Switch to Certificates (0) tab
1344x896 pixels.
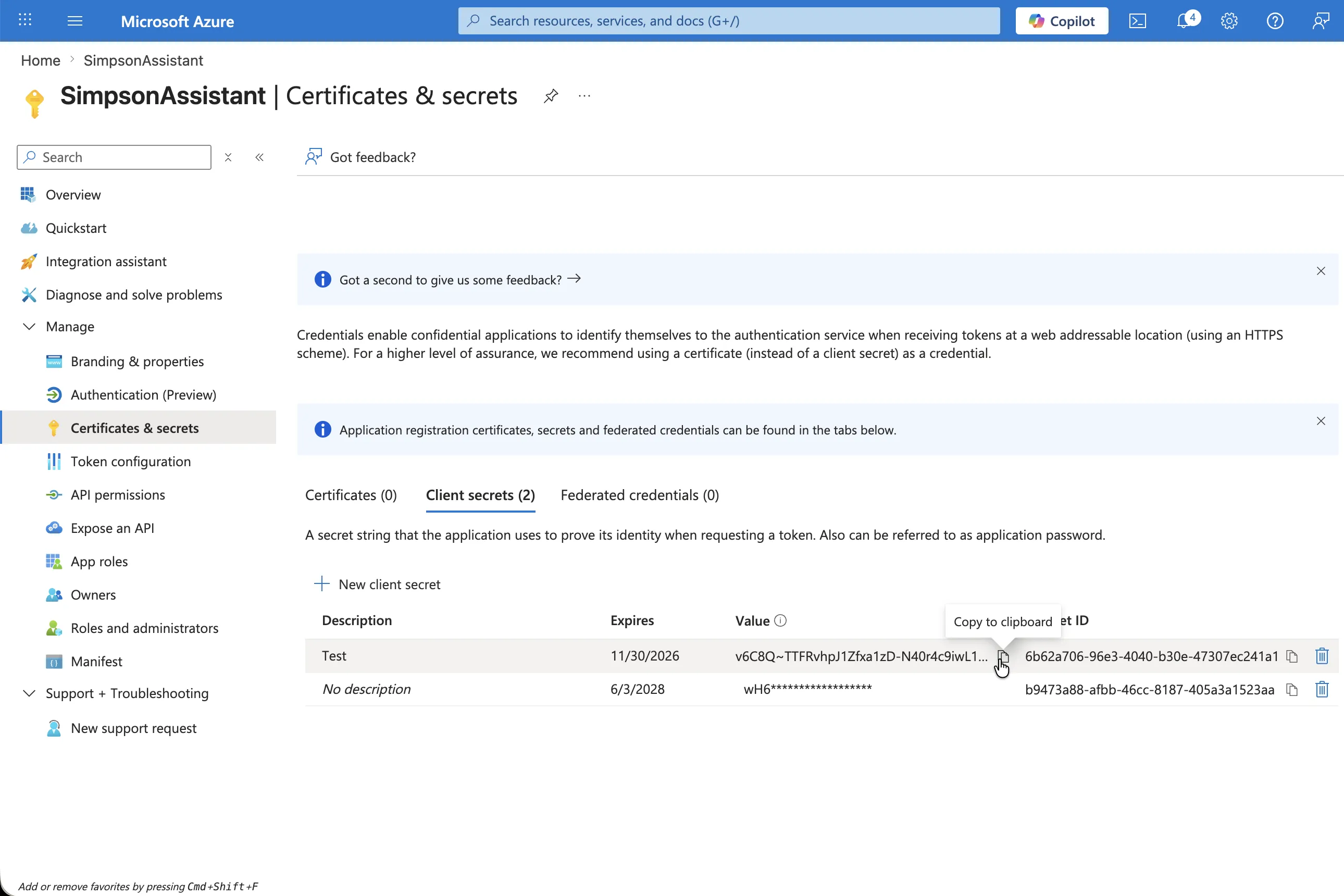[x=351, y=495]
